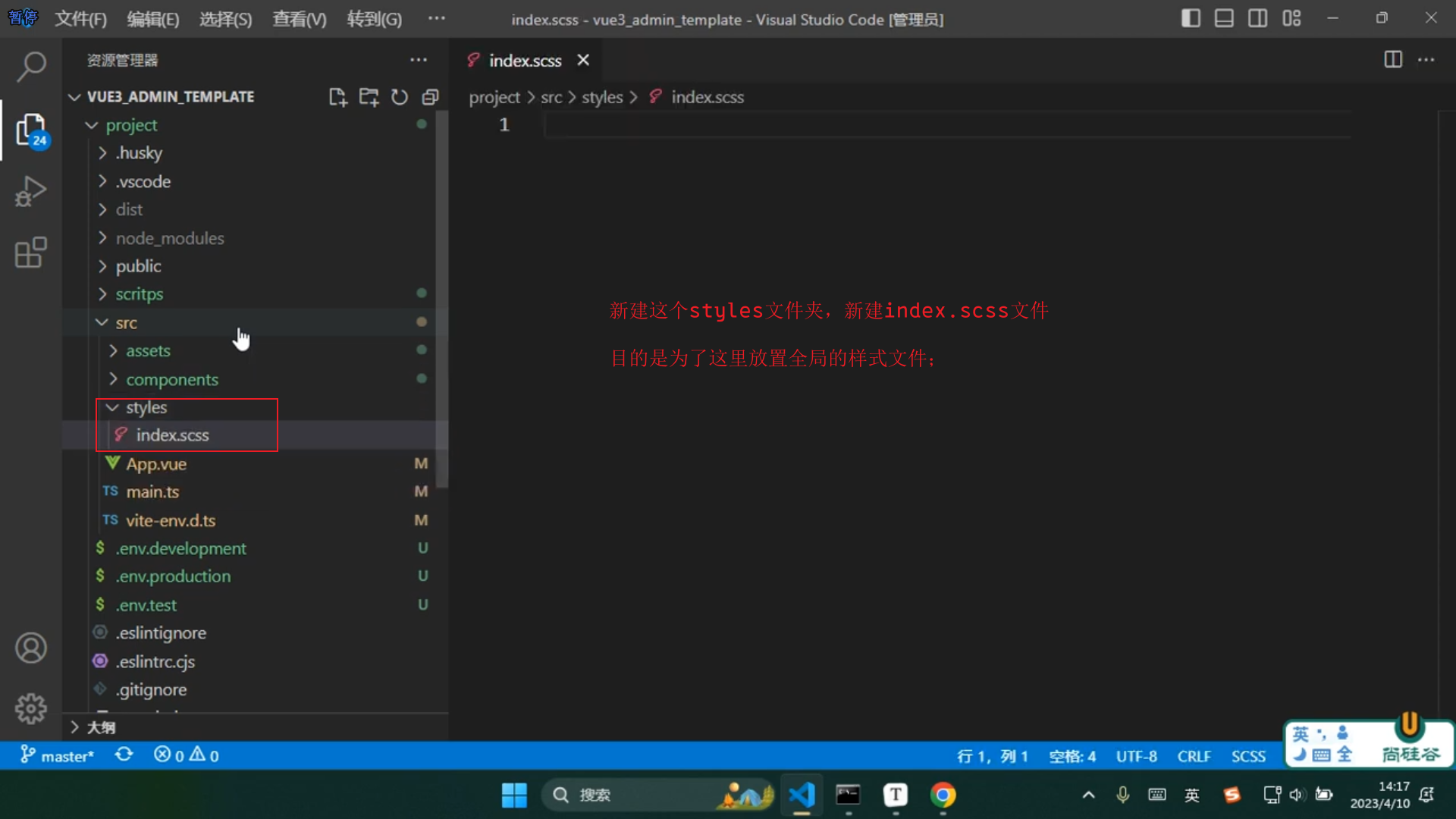
Task: Open the Explorer view with 24 badge
Action: pos(31,130)
